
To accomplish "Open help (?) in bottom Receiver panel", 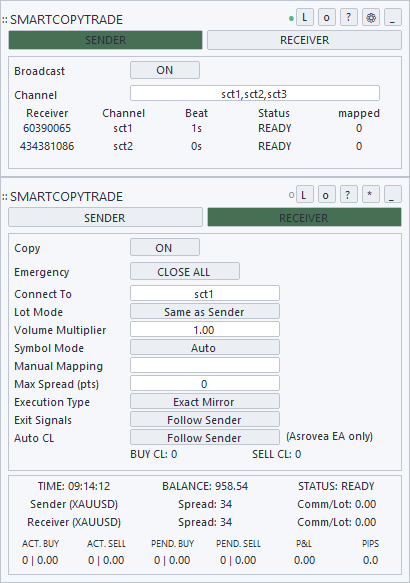I will tap(349, 194).
